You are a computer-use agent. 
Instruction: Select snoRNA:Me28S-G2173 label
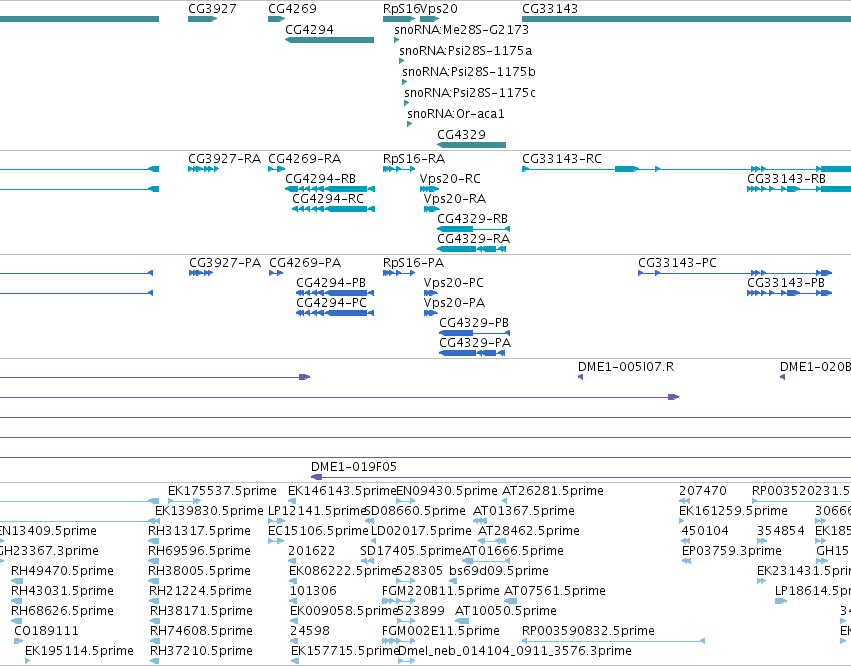(x=461, y=30)
